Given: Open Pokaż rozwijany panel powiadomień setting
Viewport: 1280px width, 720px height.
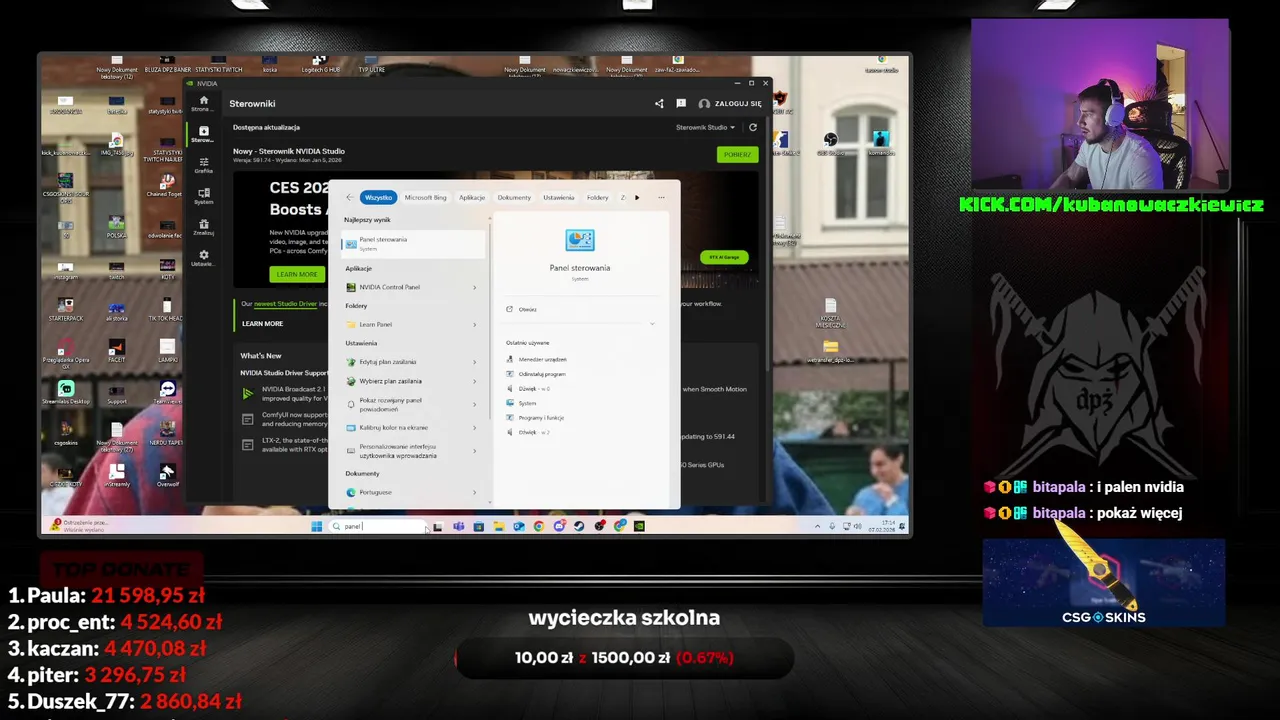Looking at the screenshot, I should [410, 404].
